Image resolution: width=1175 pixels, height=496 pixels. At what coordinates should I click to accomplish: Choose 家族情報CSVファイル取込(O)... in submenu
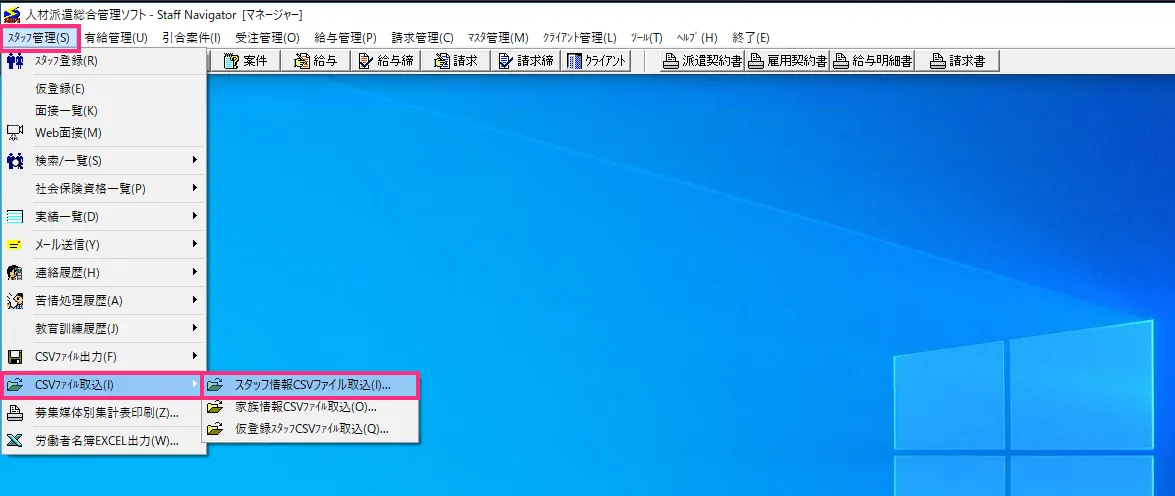(x=309, y=408)
